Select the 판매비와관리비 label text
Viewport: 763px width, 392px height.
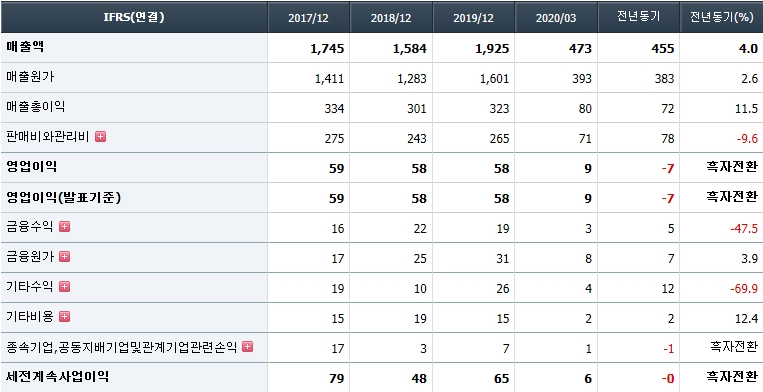pos(48,137)
